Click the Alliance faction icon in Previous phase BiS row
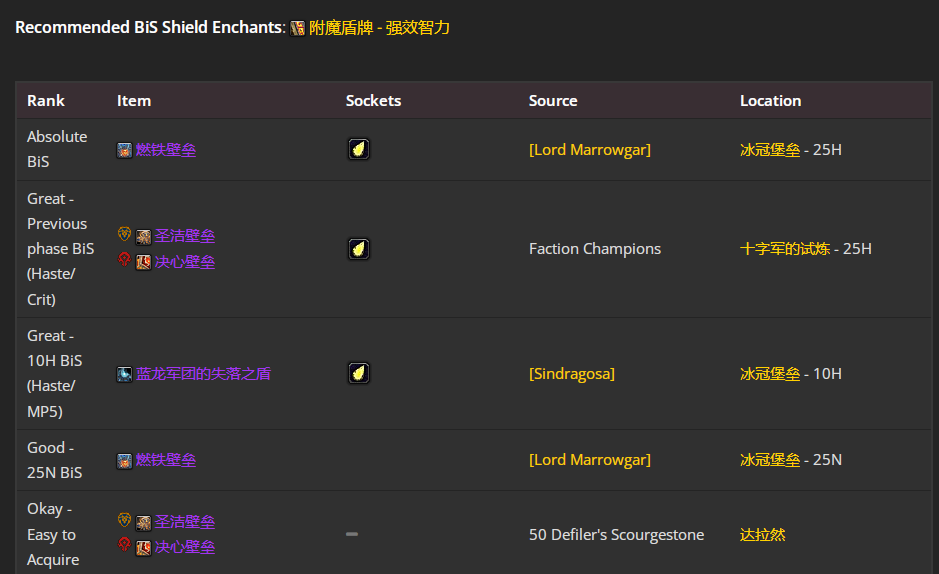The width and height of the screenshot is (939, 574). (124, 235)
